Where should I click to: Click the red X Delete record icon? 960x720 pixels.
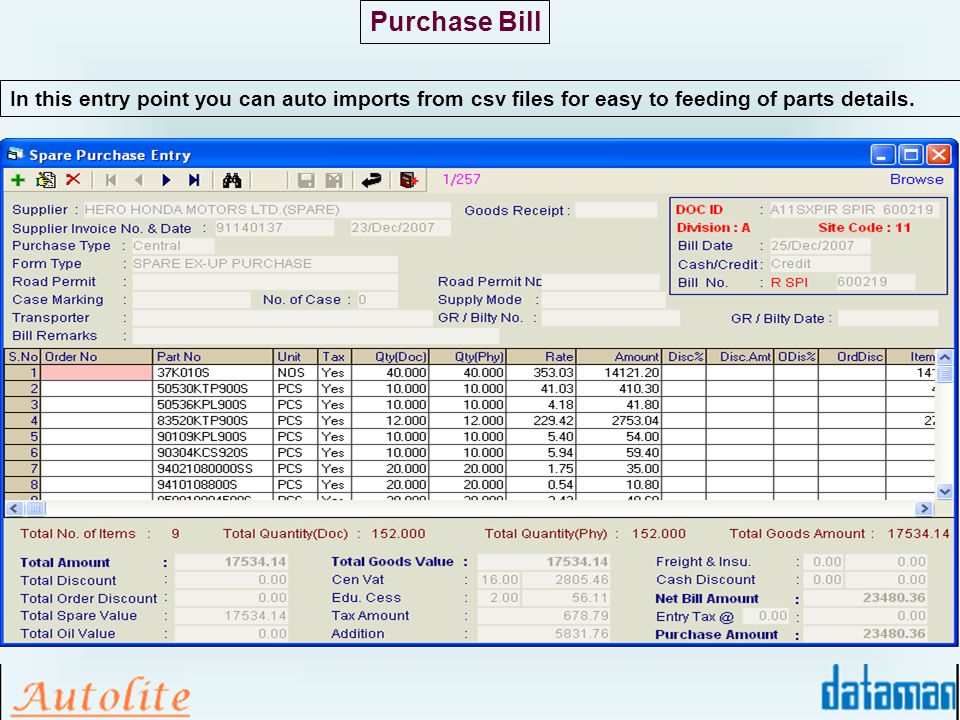[x=73, y=179]
